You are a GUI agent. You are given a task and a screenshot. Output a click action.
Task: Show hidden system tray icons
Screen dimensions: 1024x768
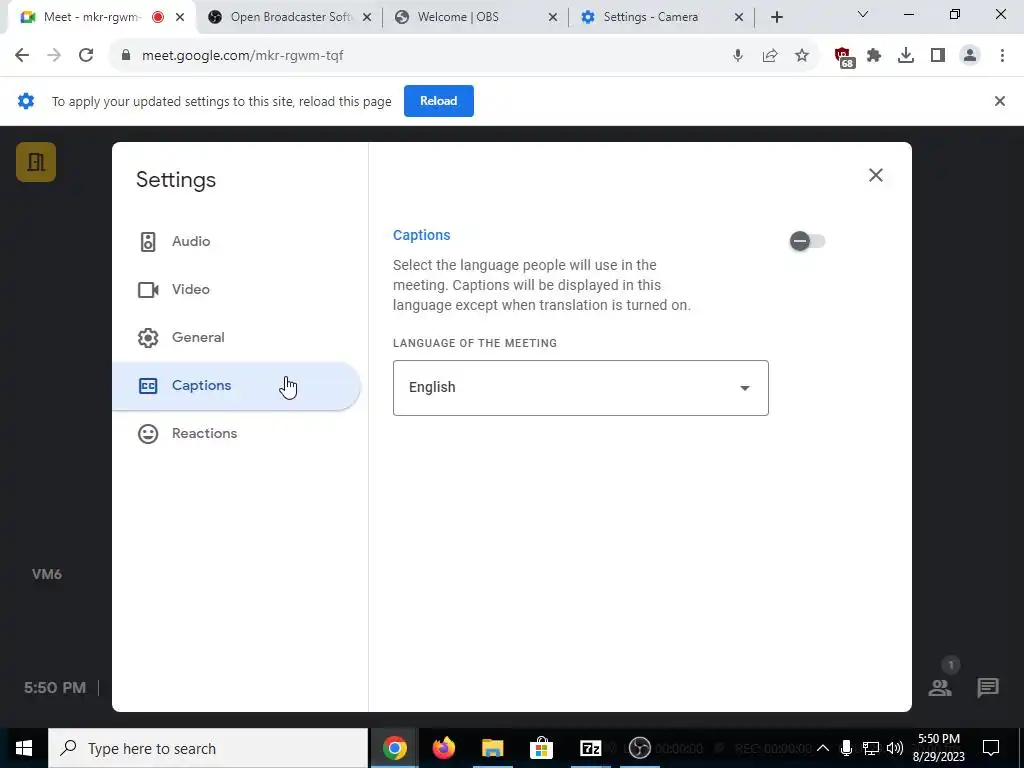click(823, 748)
